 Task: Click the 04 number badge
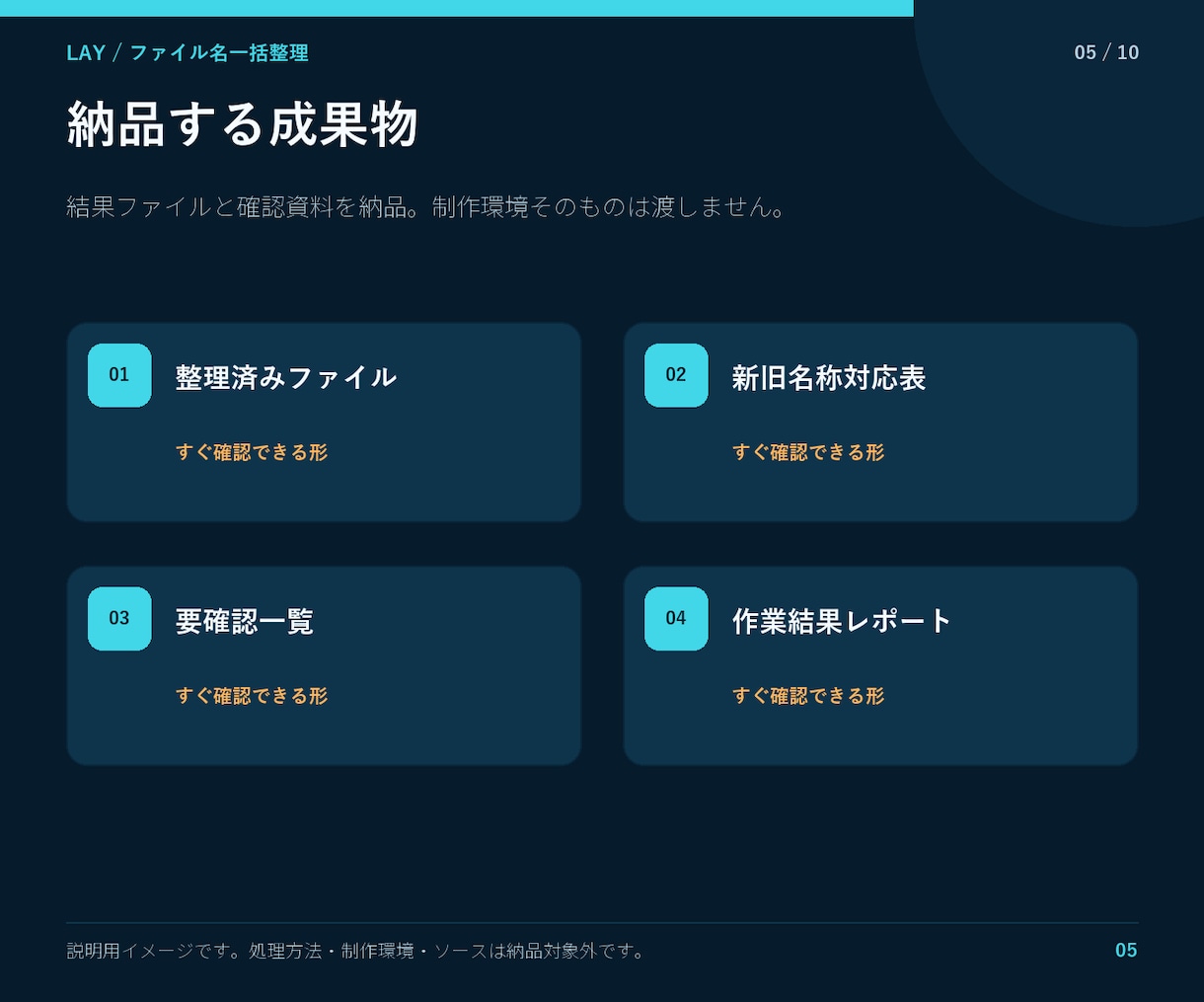676,619
